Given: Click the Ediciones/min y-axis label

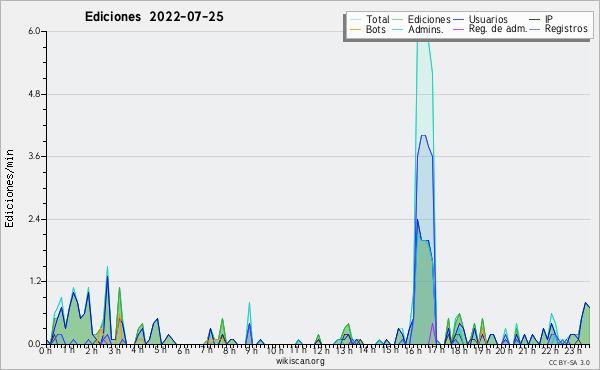Looking at the screenshot, I should click(9, 188).
